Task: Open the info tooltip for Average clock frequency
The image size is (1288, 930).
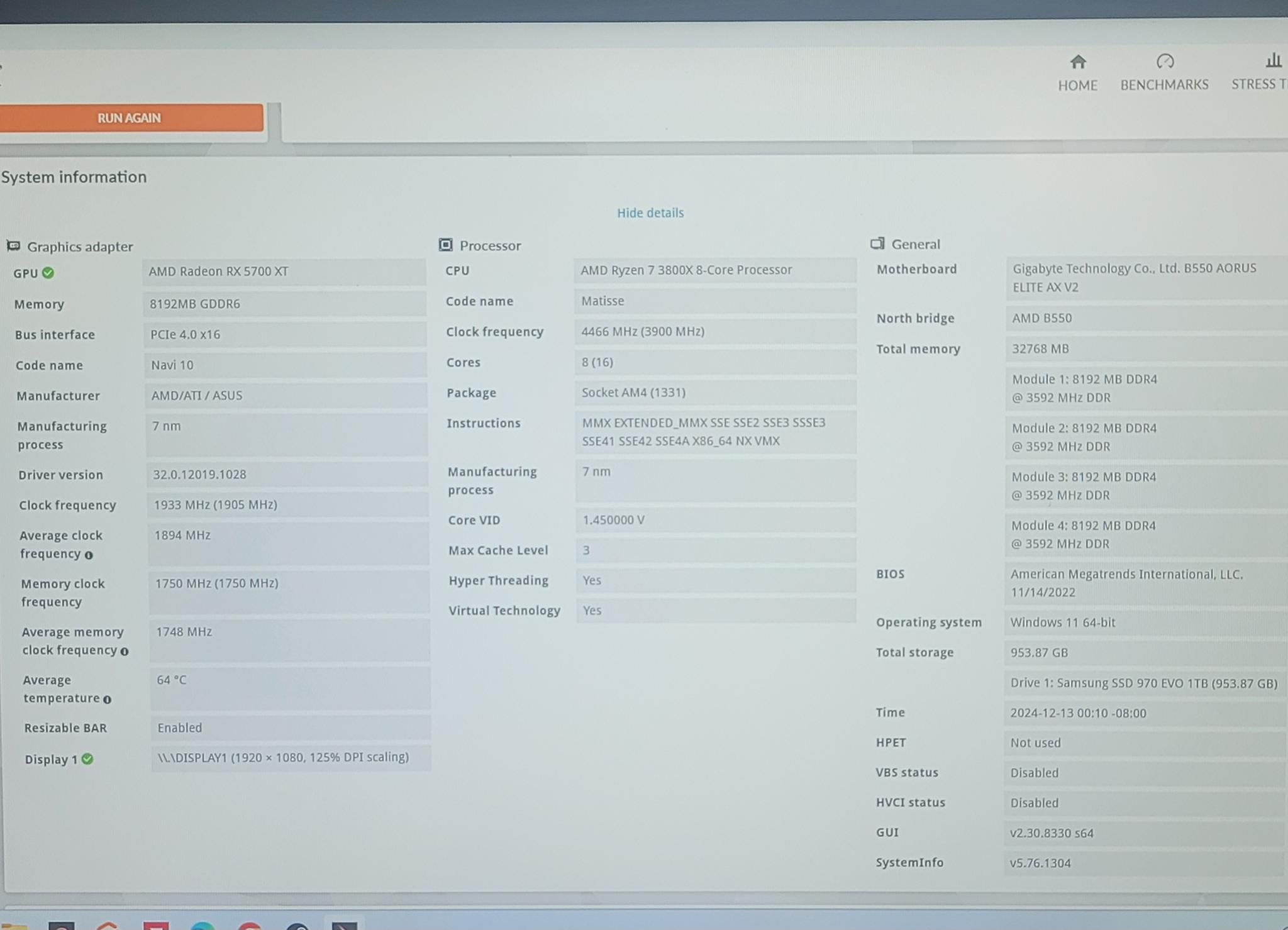Action: [x=89, y=555]
